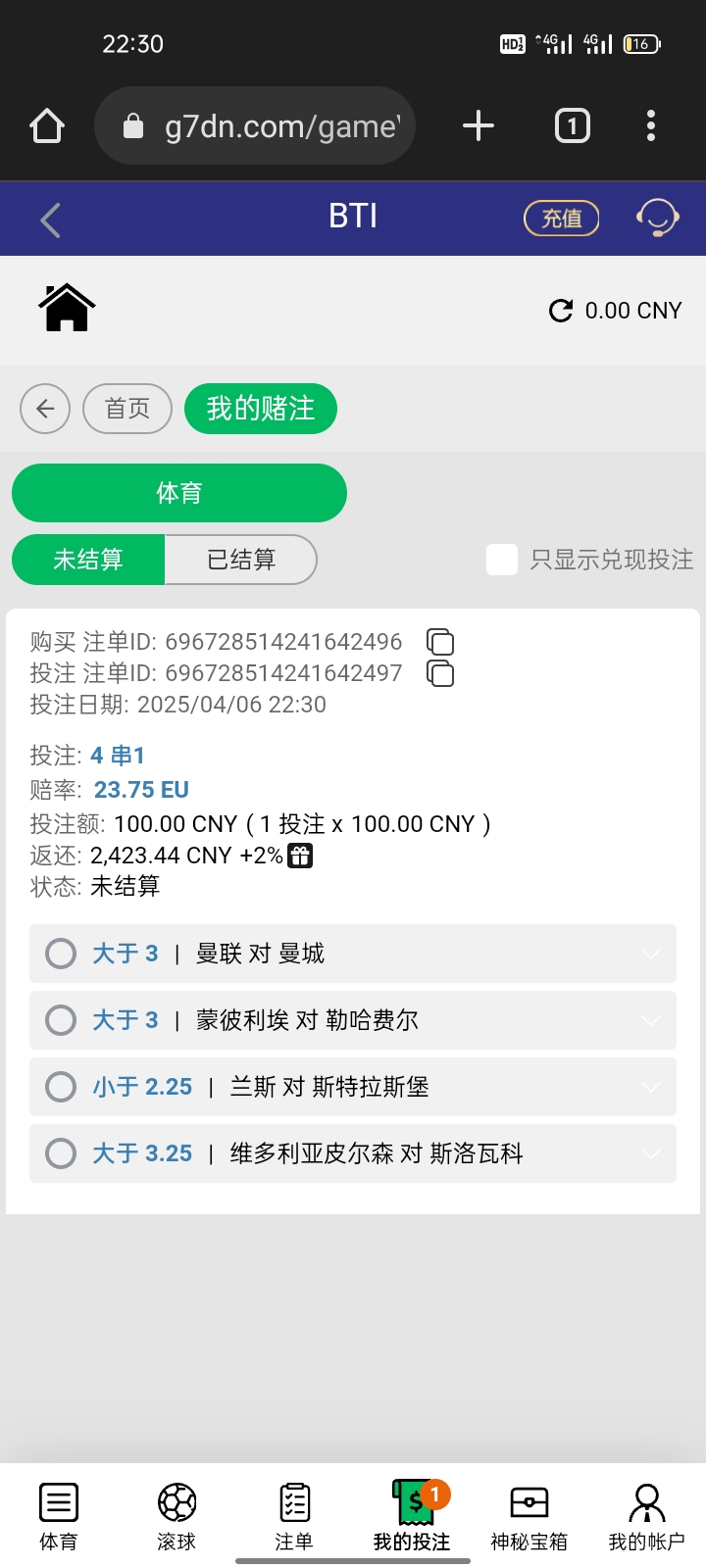Enable 只显示兑现投注 checkbox
706x1568 pixels.
coord(502,560)
